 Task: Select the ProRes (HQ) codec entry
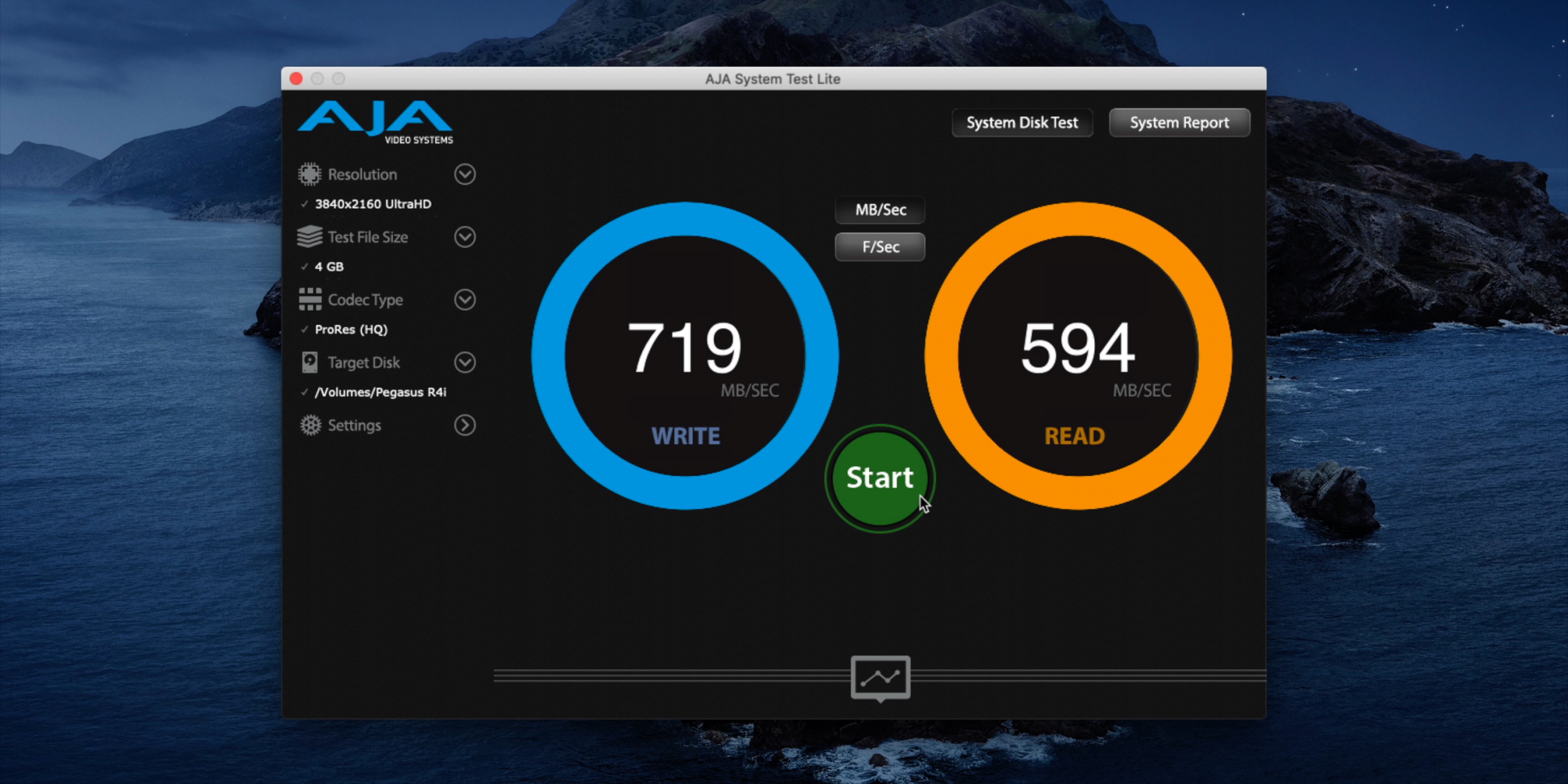tap(351, 329)
